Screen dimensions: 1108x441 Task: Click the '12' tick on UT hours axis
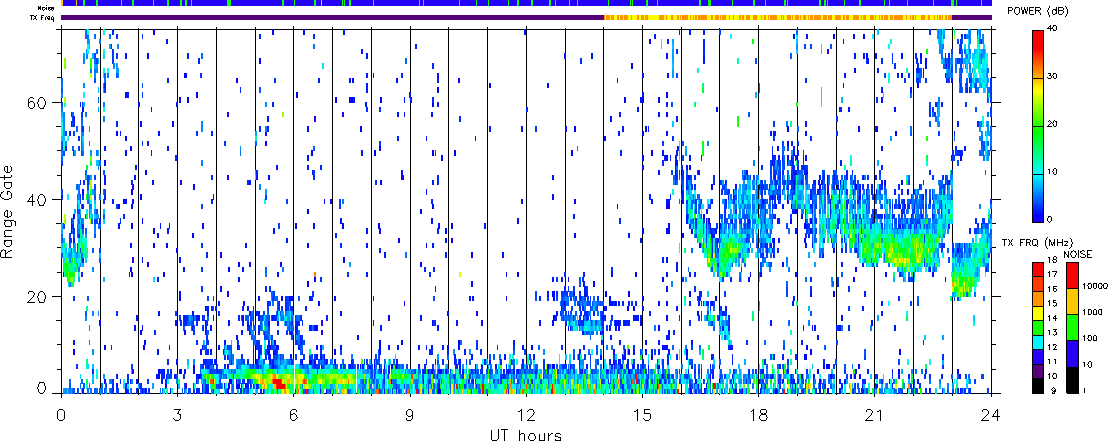coord(526,415)
